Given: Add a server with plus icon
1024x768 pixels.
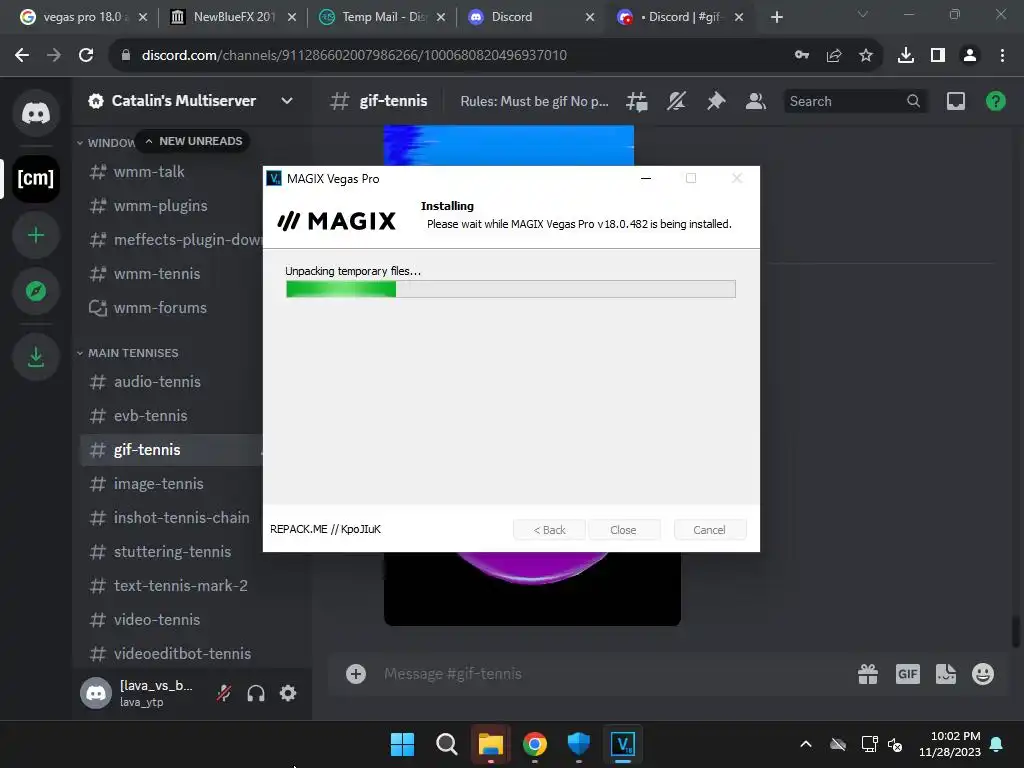Looking at the screenshot, I should click(x=36, y=235).
